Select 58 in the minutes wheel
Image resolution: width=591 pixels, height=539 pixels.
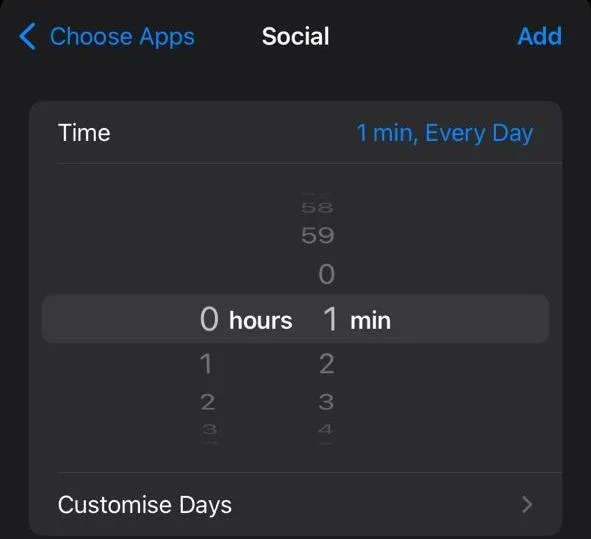317,207
